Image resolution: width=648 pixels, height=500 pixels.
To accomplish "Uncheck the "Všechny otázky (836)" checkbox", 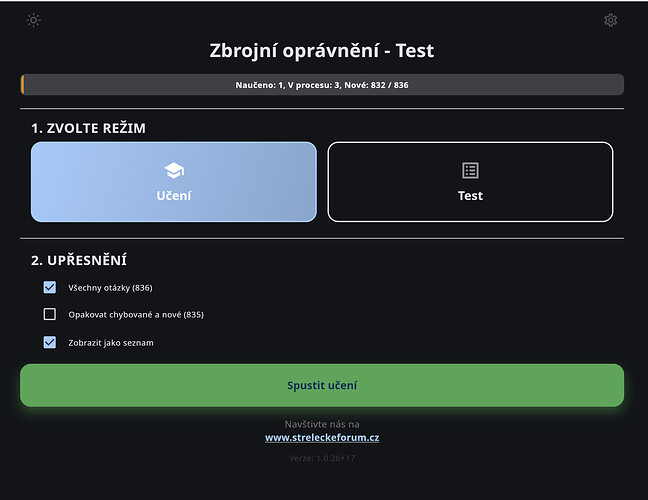I will point(50,287).
